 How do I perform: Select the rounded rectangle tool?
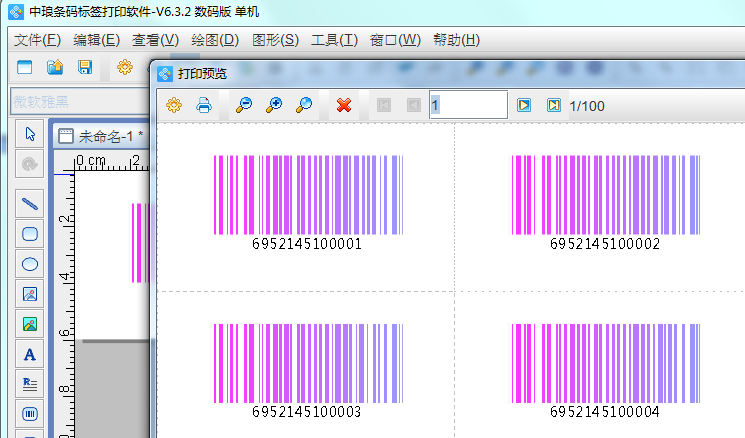30,234
